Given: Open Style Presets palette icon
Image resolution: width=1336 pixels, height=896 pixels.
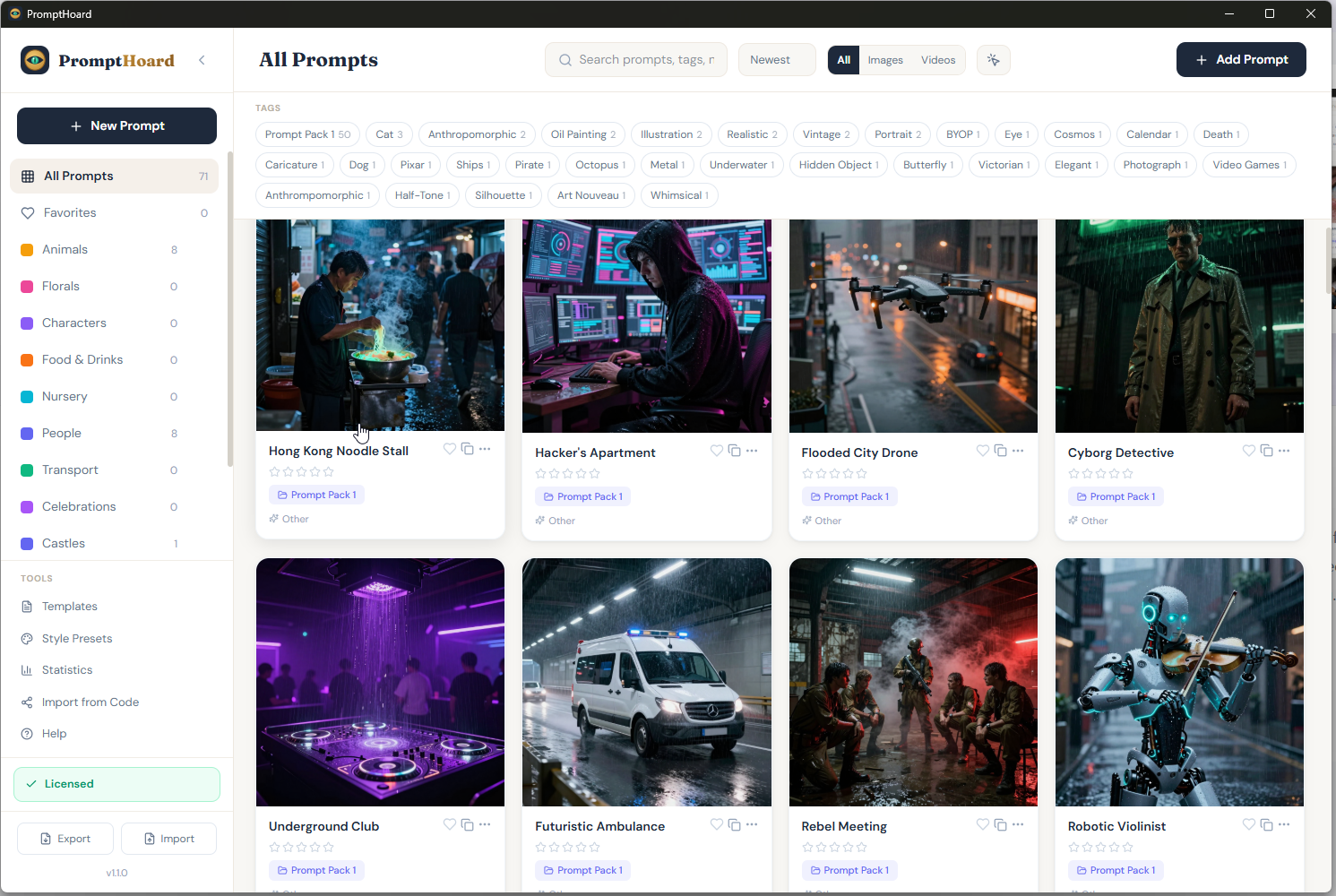Looking at the screenshot, I should coord(27,639).
